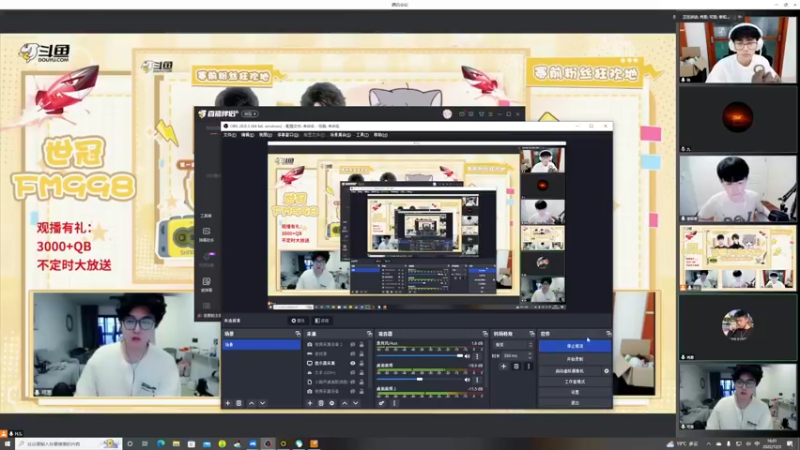Enable 工作室模式 studio mode
This screenshot has width=800, height=450.
coord(575,382)
